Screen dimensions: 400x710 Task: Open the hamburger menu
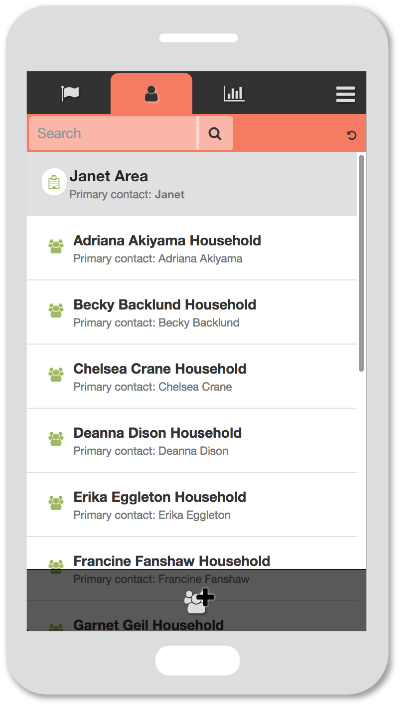coord(345,94)
